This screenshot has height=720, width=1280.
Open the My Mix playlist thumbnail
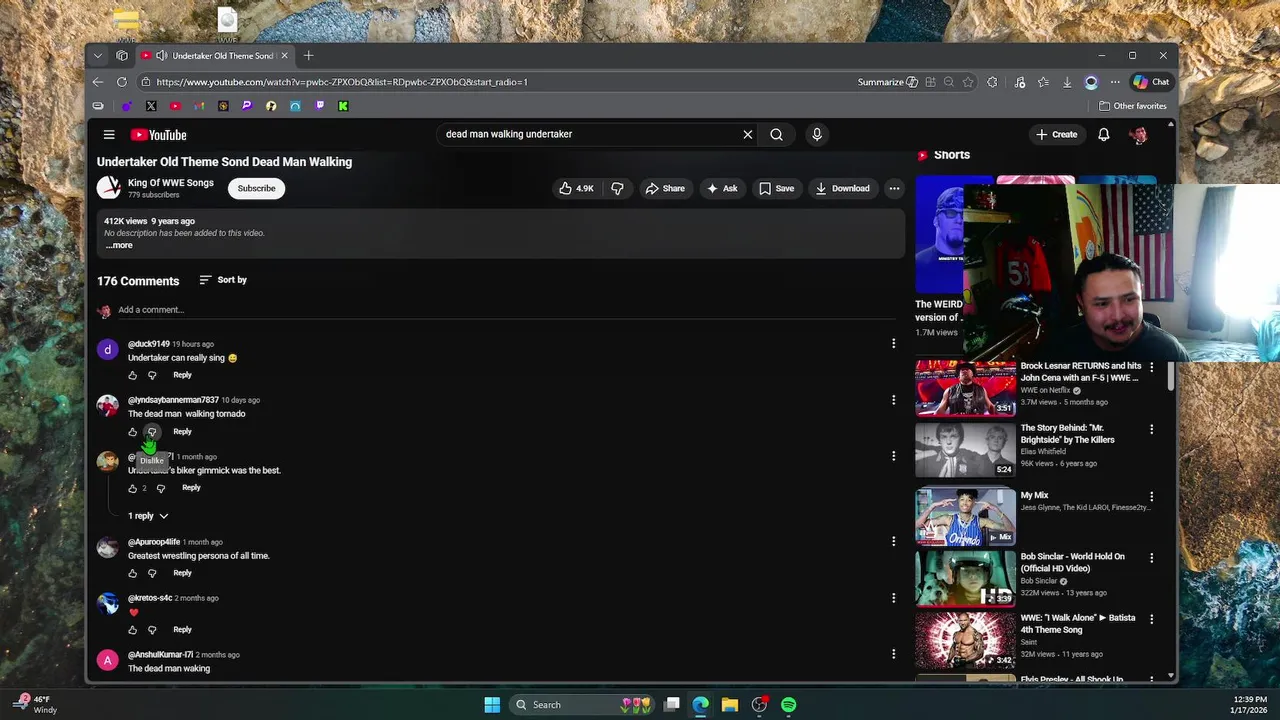(x=965, y=515)
